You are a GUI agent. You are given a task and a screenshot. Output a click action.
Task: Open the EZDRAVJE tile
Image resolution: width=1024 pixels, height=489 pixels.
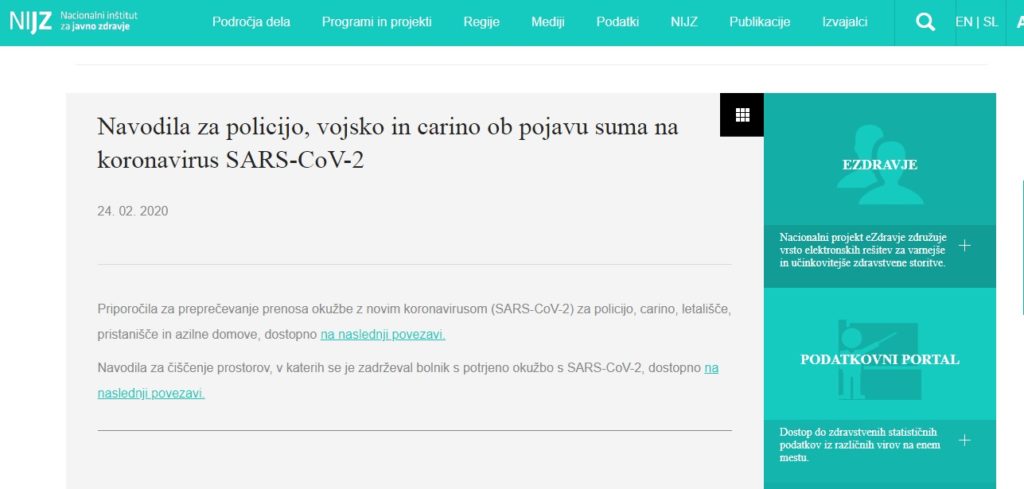(x=879, y=165)
